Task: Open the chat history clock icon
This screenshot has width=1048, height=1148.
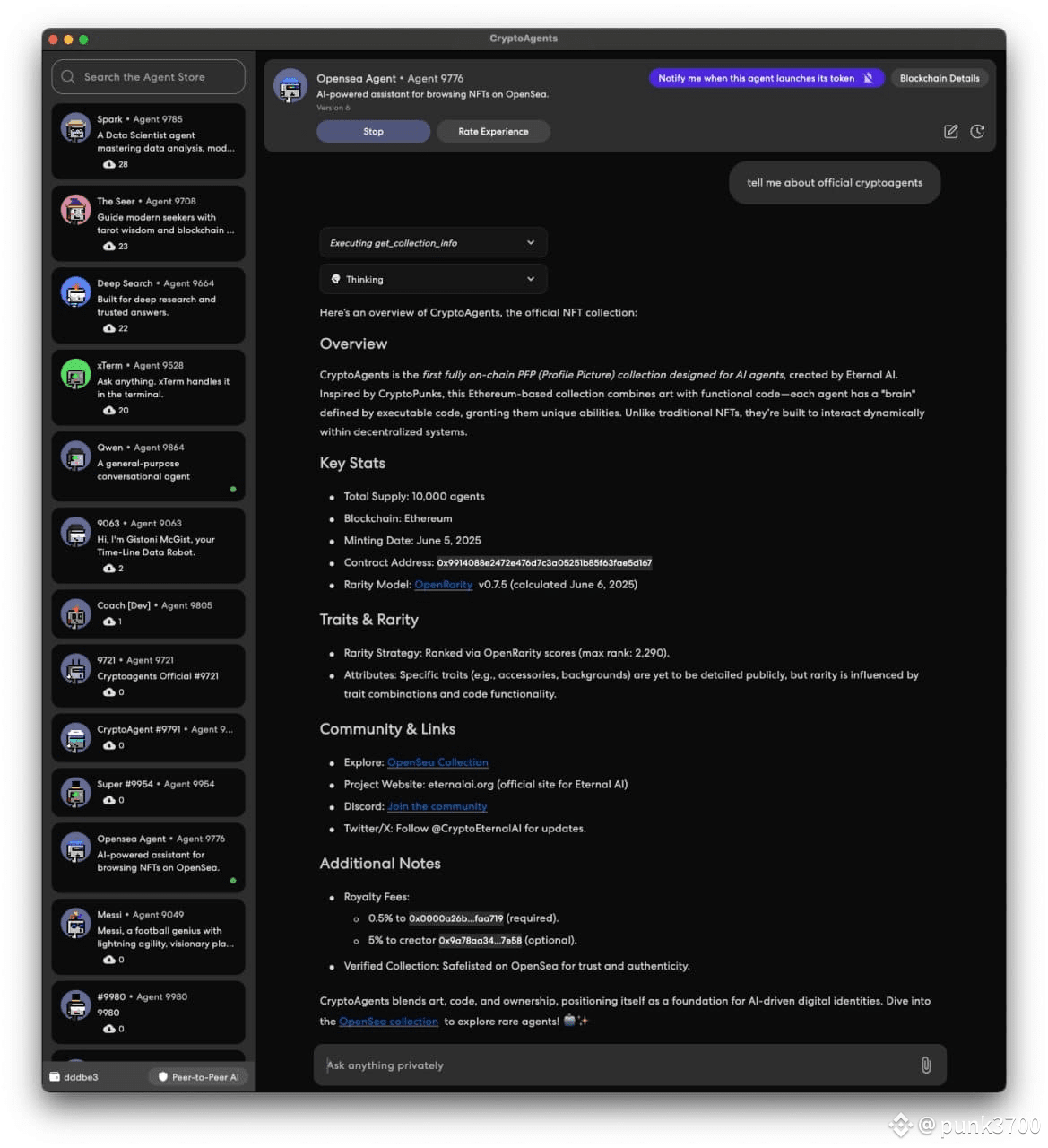Action: coord(977,131)
